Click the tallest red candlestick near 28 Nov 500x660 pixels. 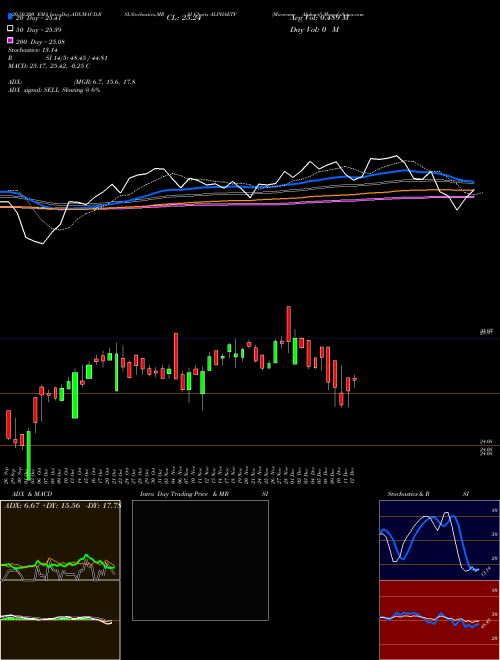(288, 324)
